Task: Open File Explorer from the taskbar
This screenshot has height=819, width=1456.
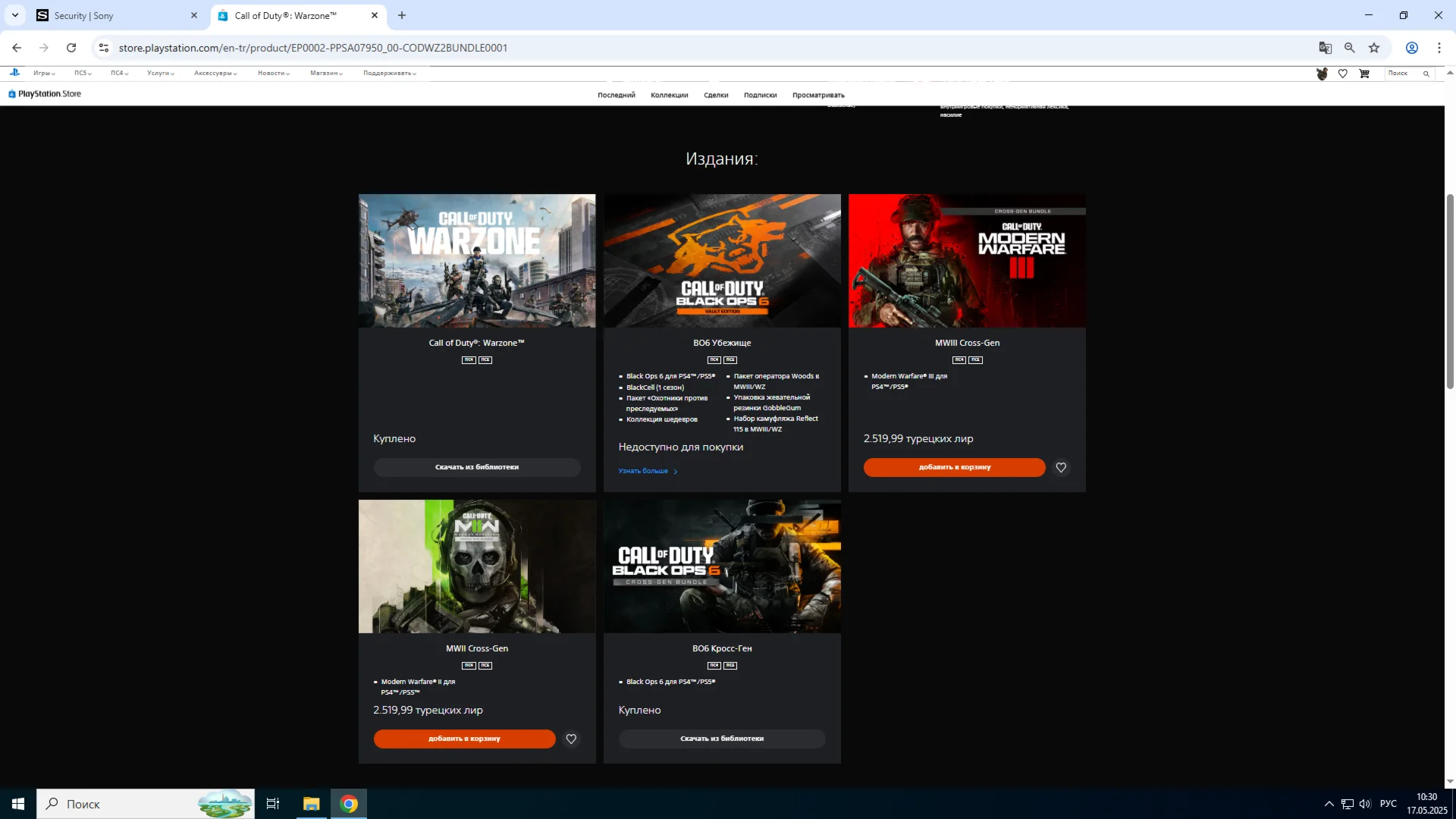Action: 312,804
